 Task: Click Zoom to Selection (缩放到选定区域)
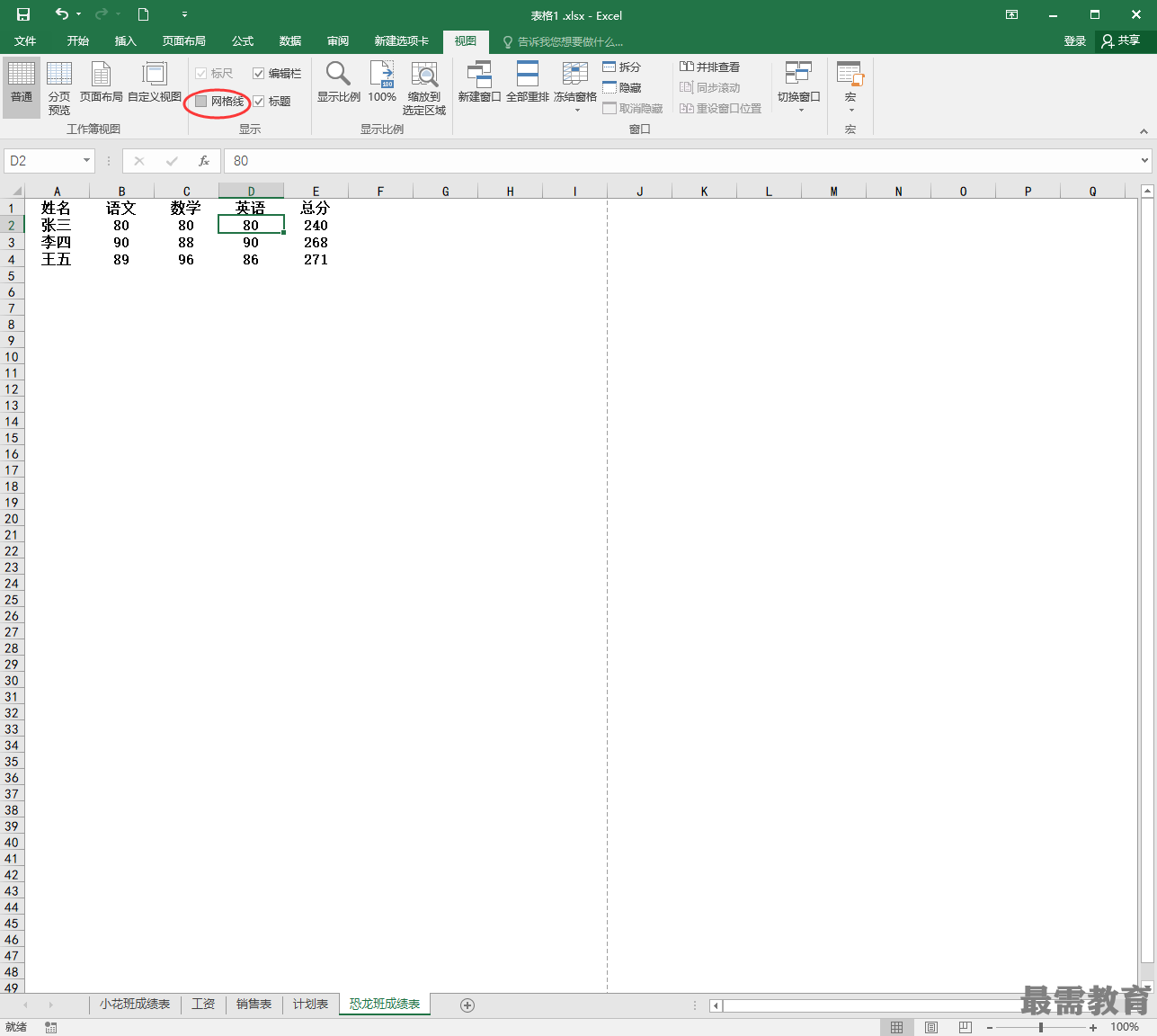point(424,87)
